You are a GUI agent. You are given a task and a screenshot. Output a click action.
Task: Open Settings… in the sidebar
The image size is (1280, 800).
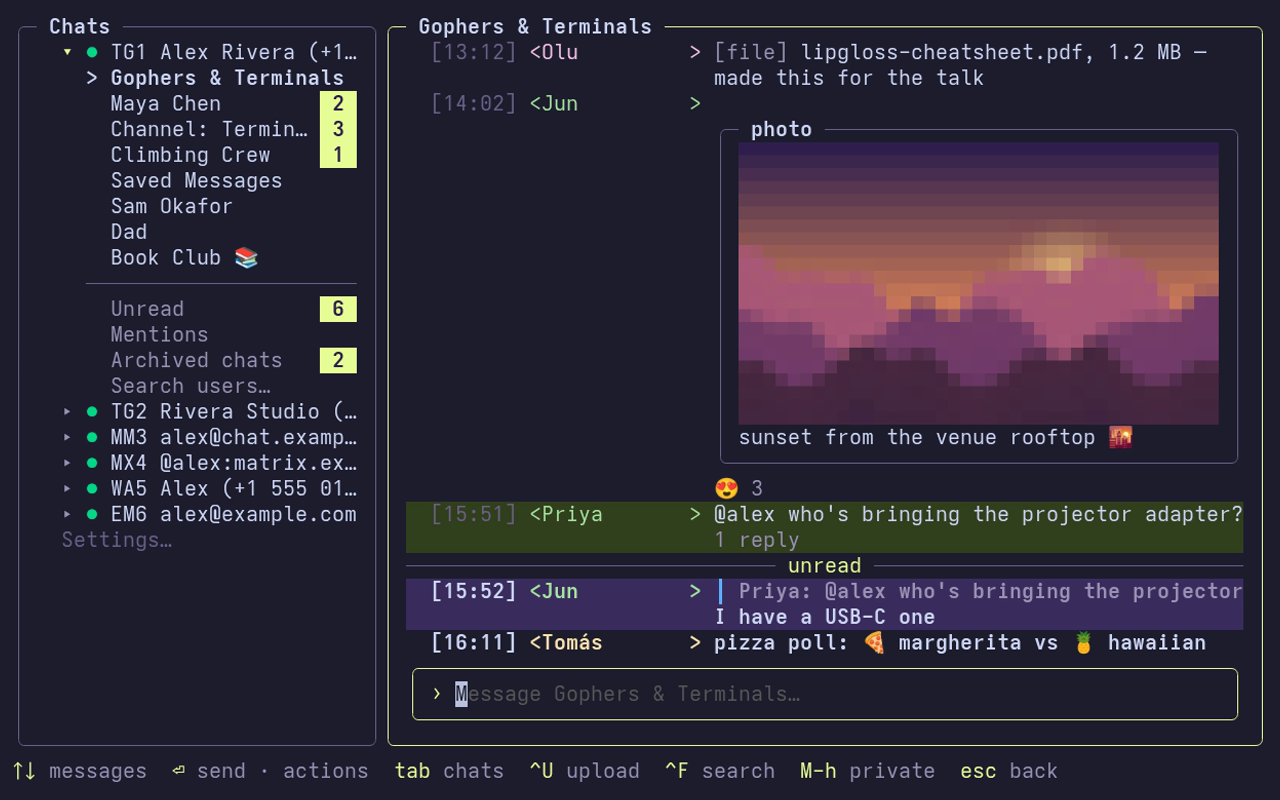[x=117, y=540]
